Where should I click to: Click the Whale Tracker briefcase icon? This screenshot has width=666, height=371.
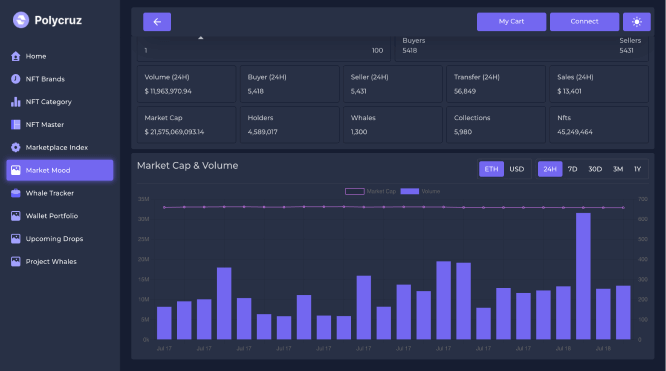click(16, 193)
